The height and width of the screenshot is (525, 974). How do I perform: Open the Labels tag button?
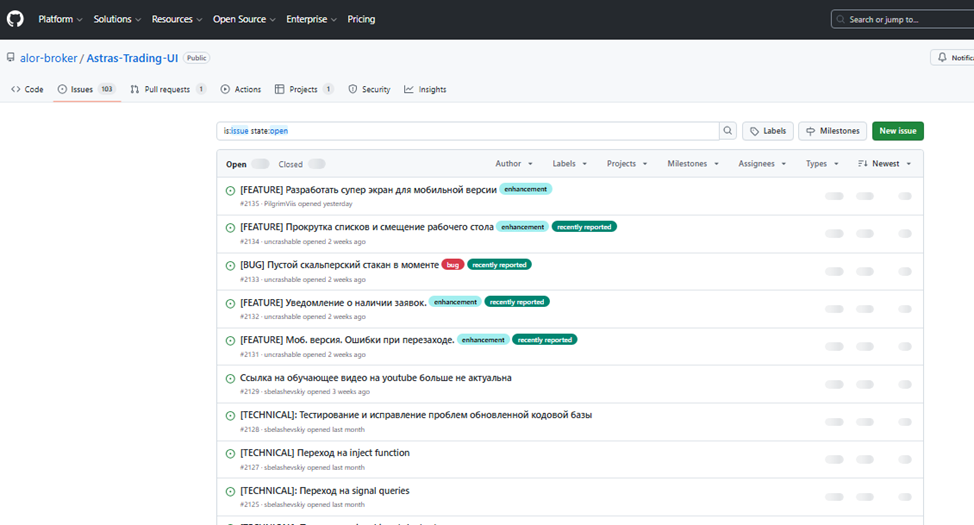767,131
